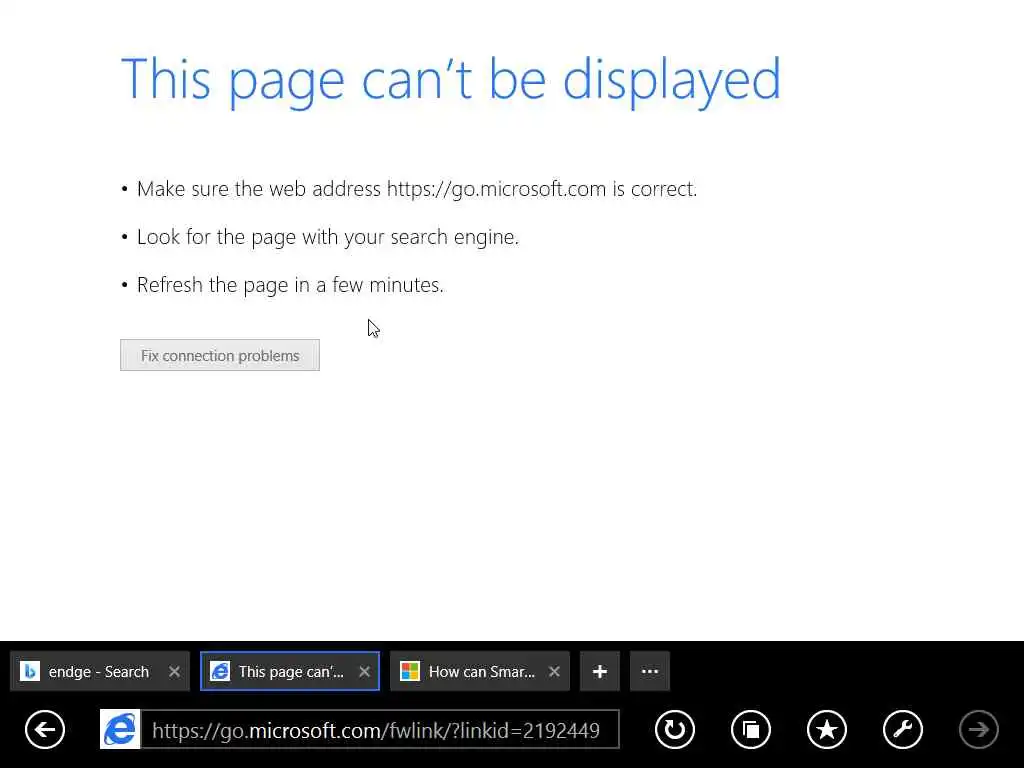This screenshot has height=768, width=1024.
Task: Close the 'endge - Search' tab
Action: coord(174,671)
